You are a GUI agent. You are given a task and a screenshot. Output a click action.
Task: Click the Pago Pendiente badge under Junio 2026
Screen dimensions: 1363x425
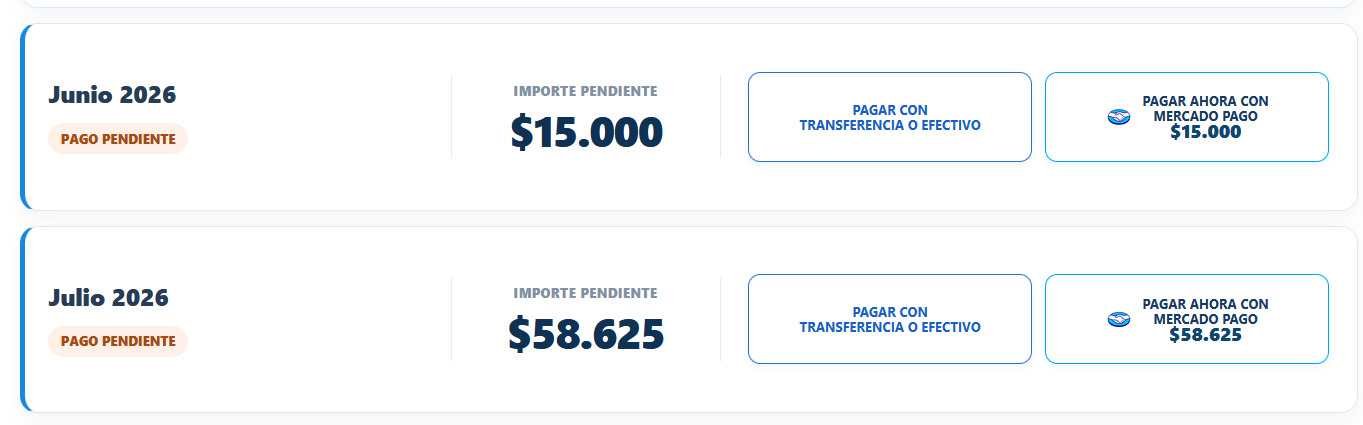118,139
